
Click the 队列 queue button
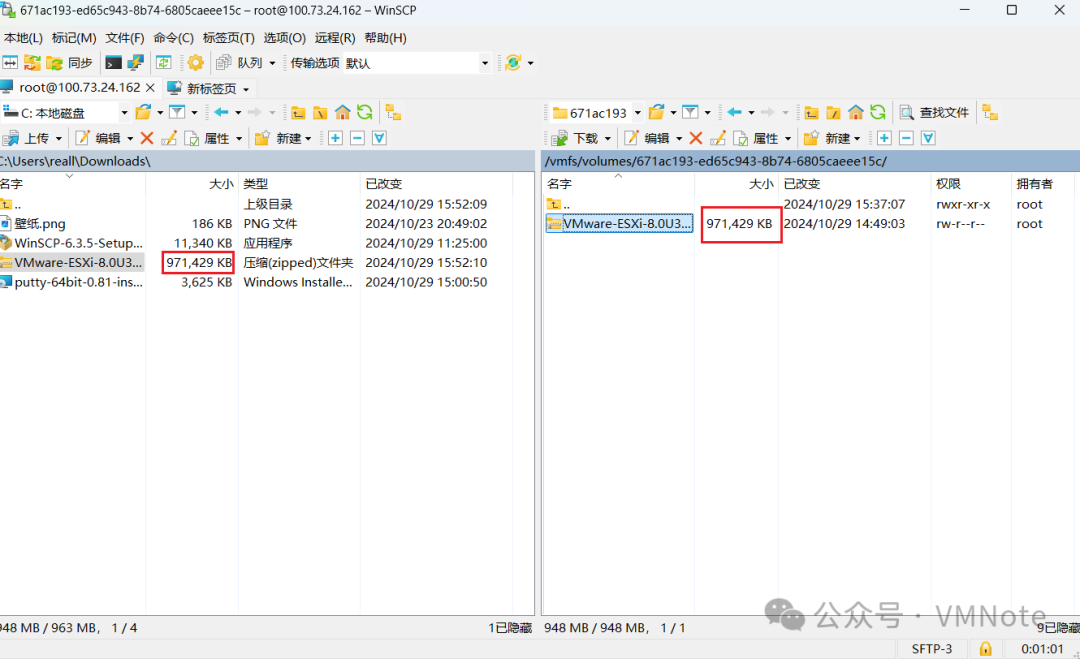click(x=240, y=63)
